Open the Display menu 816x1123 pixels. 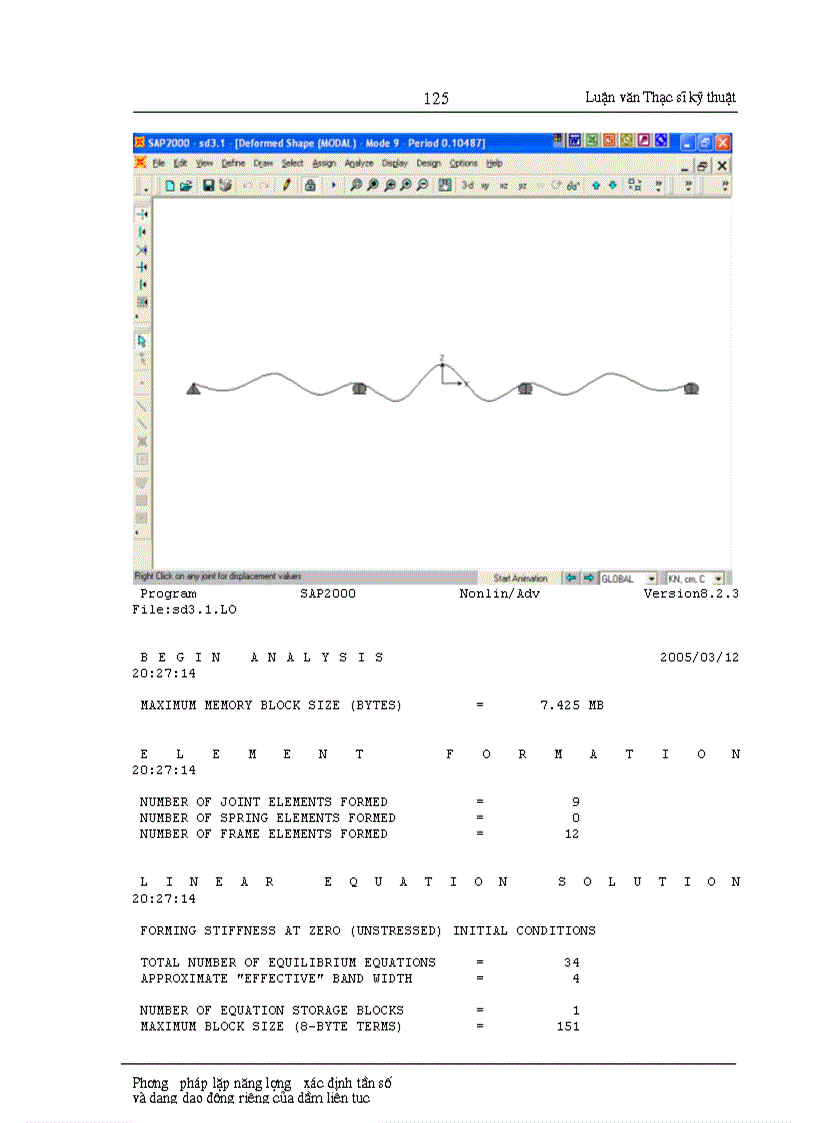pos(394,163)
